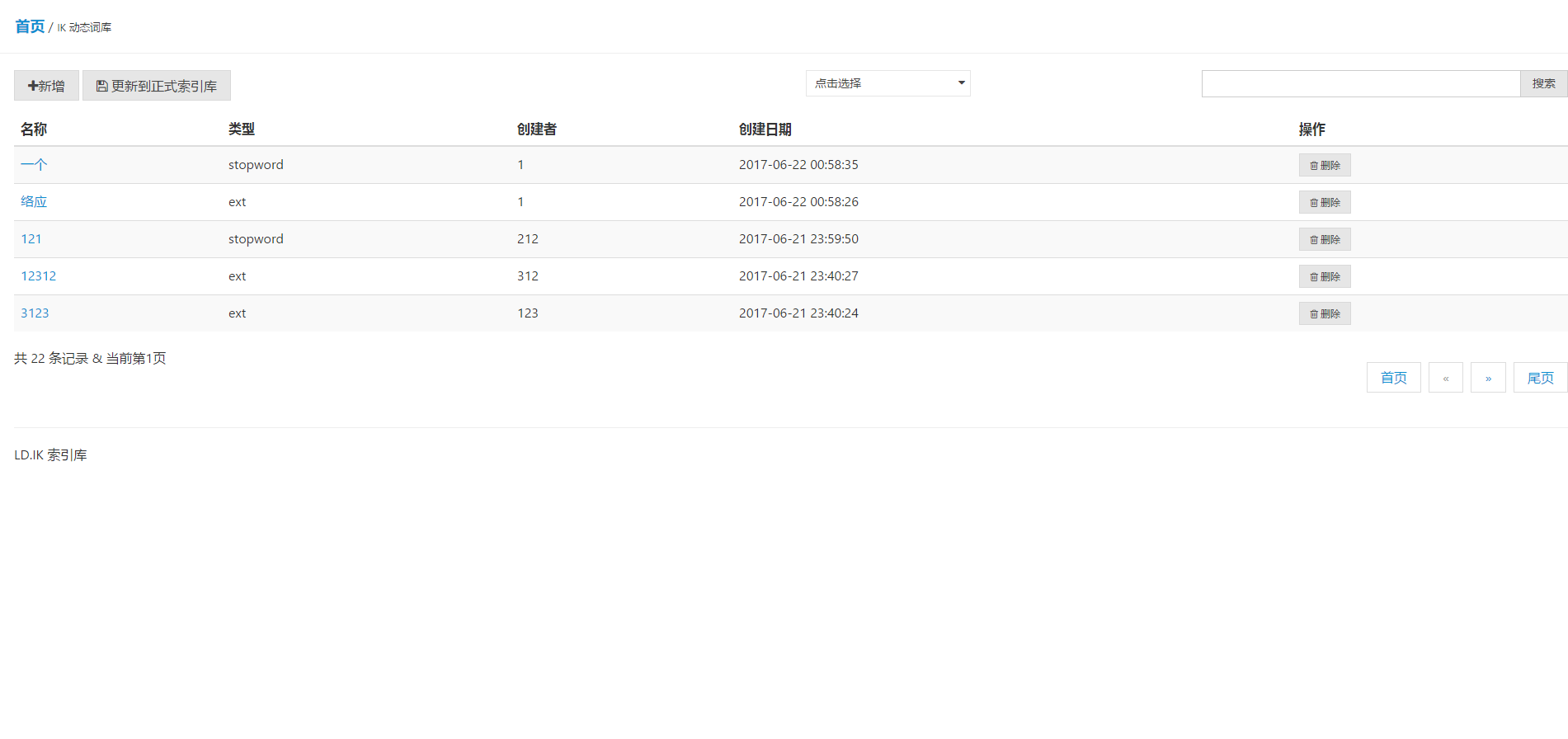Go to next page with » arrow
The height and width of the screenshot is (739, 1568).
1488,378
